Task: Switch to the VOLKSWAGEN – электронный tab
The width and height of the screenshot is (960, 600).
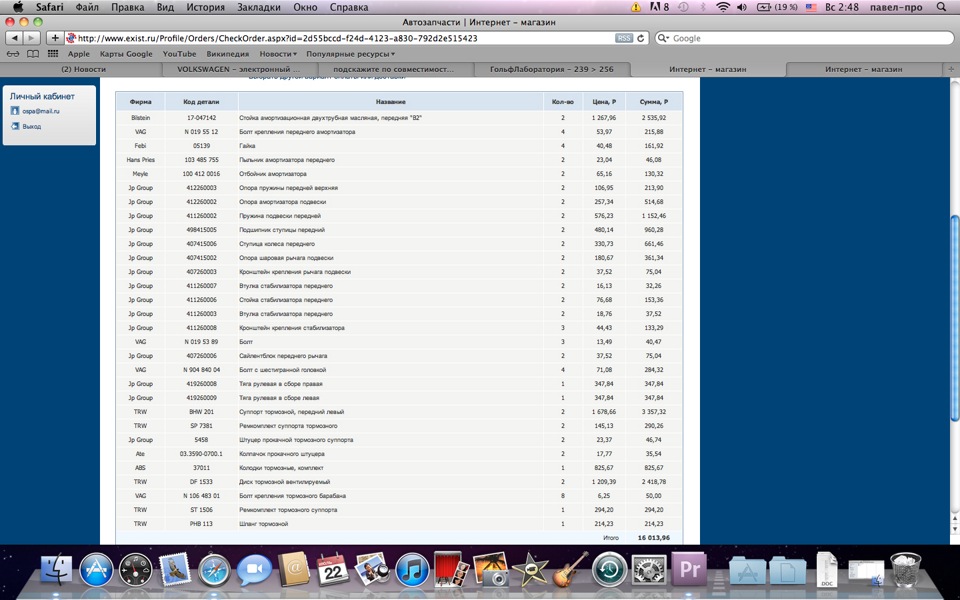Action: [239, 69]
